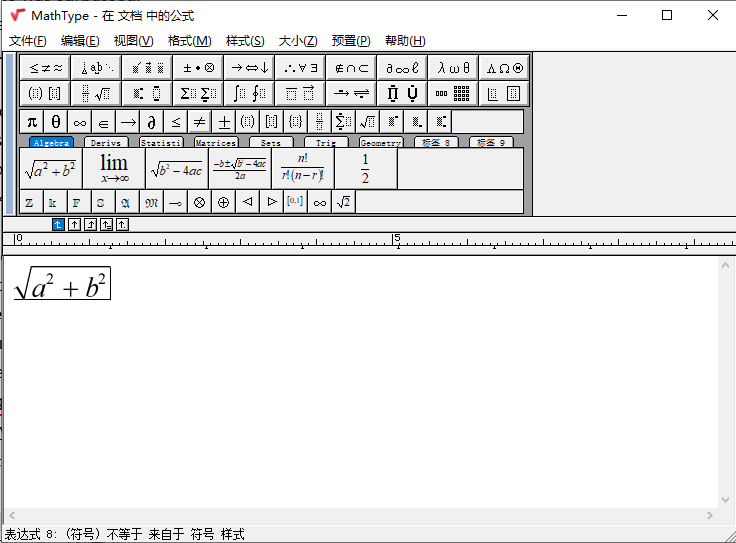736x543 pixels.
Task: Insert infinity symbol next to theta
Action: pyautogui.click(x=80, y=122)
